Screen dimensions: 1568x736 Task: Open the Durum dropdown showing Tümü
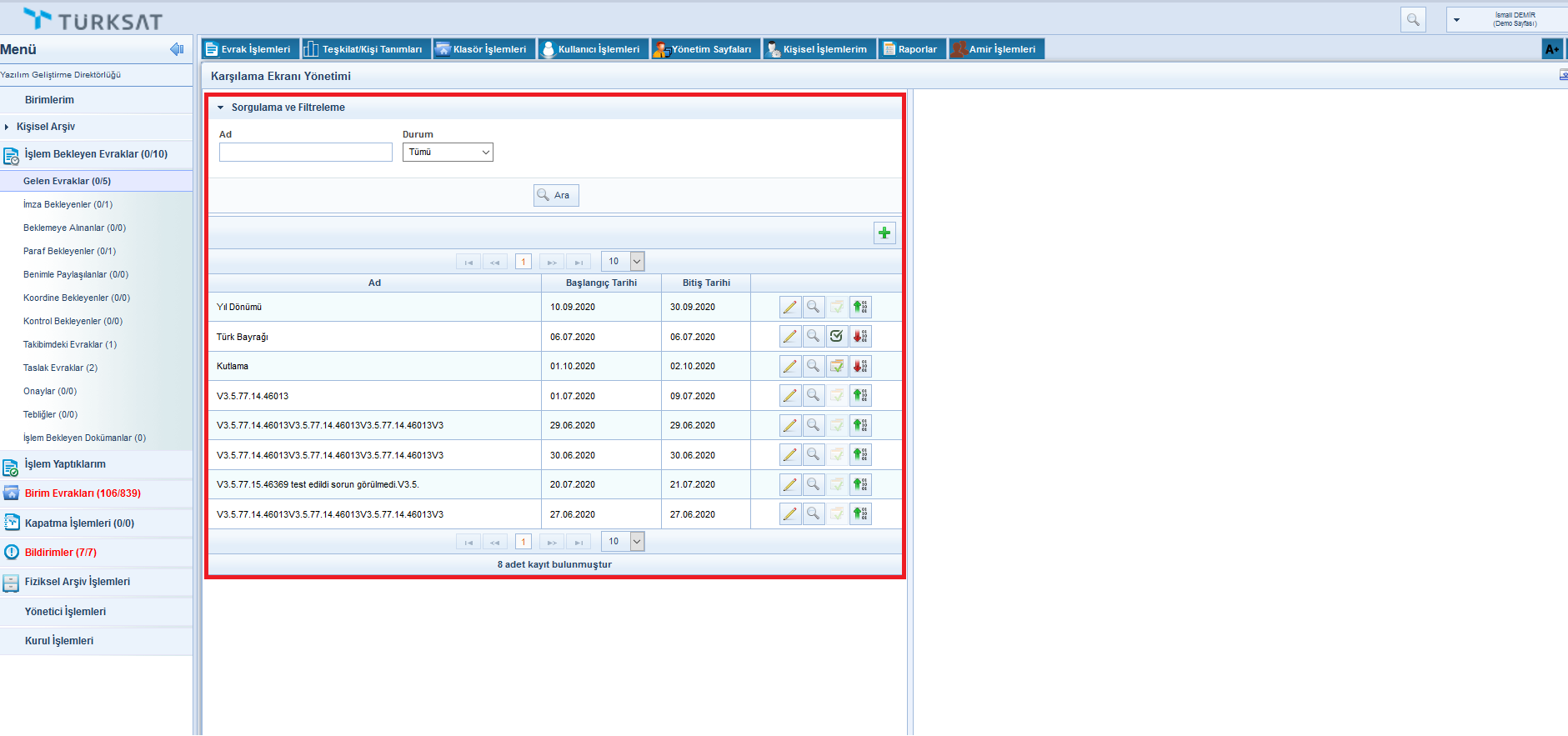(x=448, y=153)
